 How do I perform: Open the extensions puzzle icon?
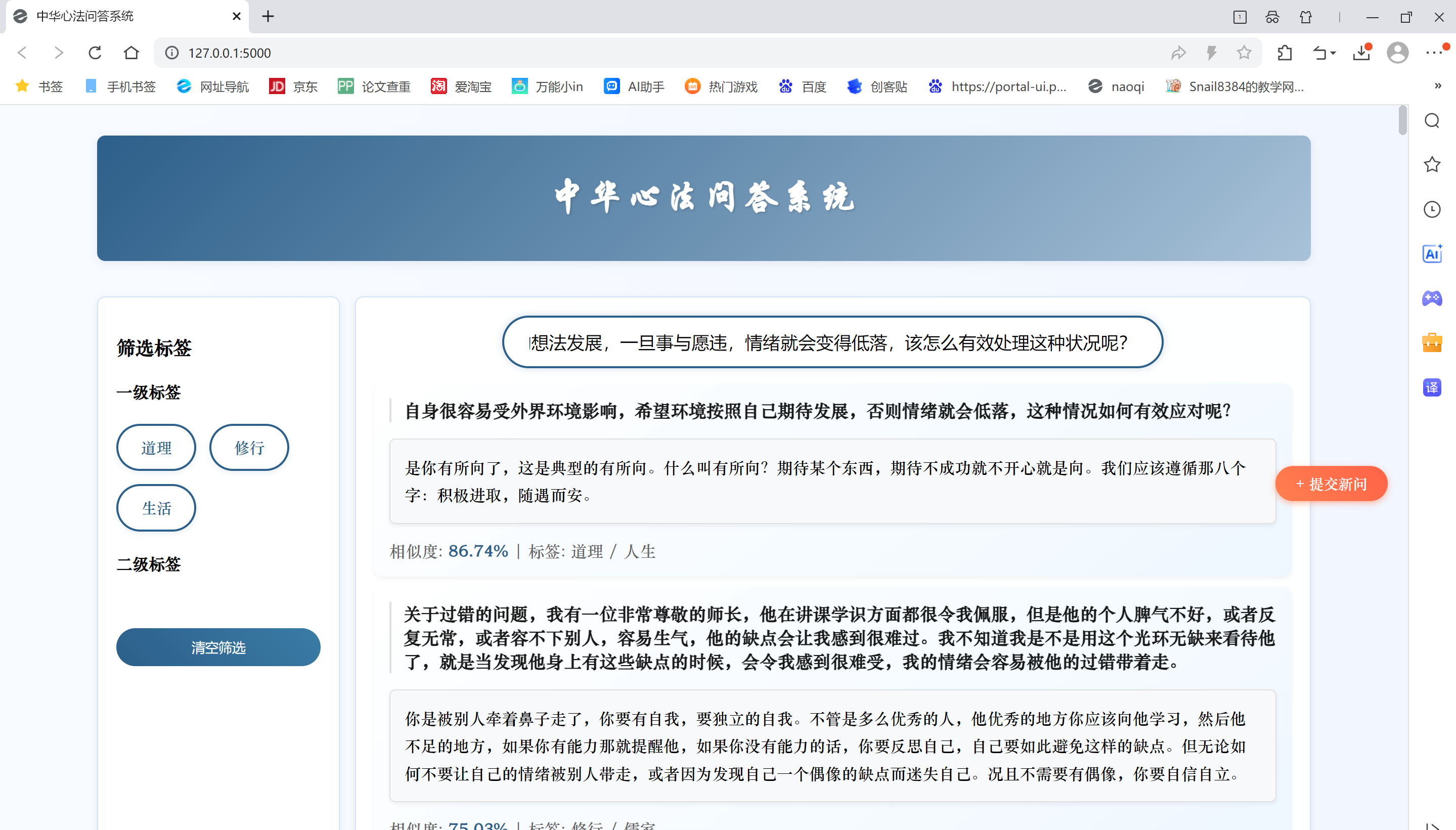(1285, 53)
